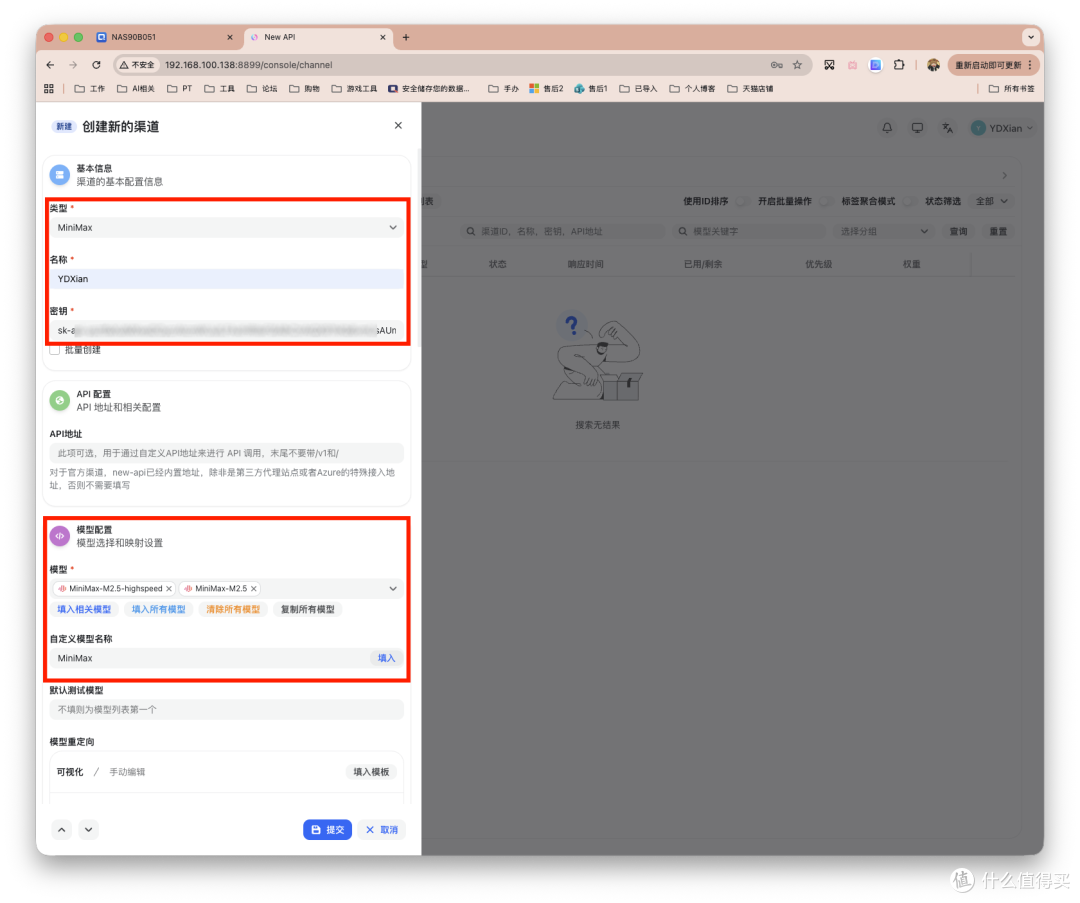Image resolution: width=1080 pixels, height=903 pixels.
Task: Expand the 模型 selection dropdown
Action: tap(393, 589)
